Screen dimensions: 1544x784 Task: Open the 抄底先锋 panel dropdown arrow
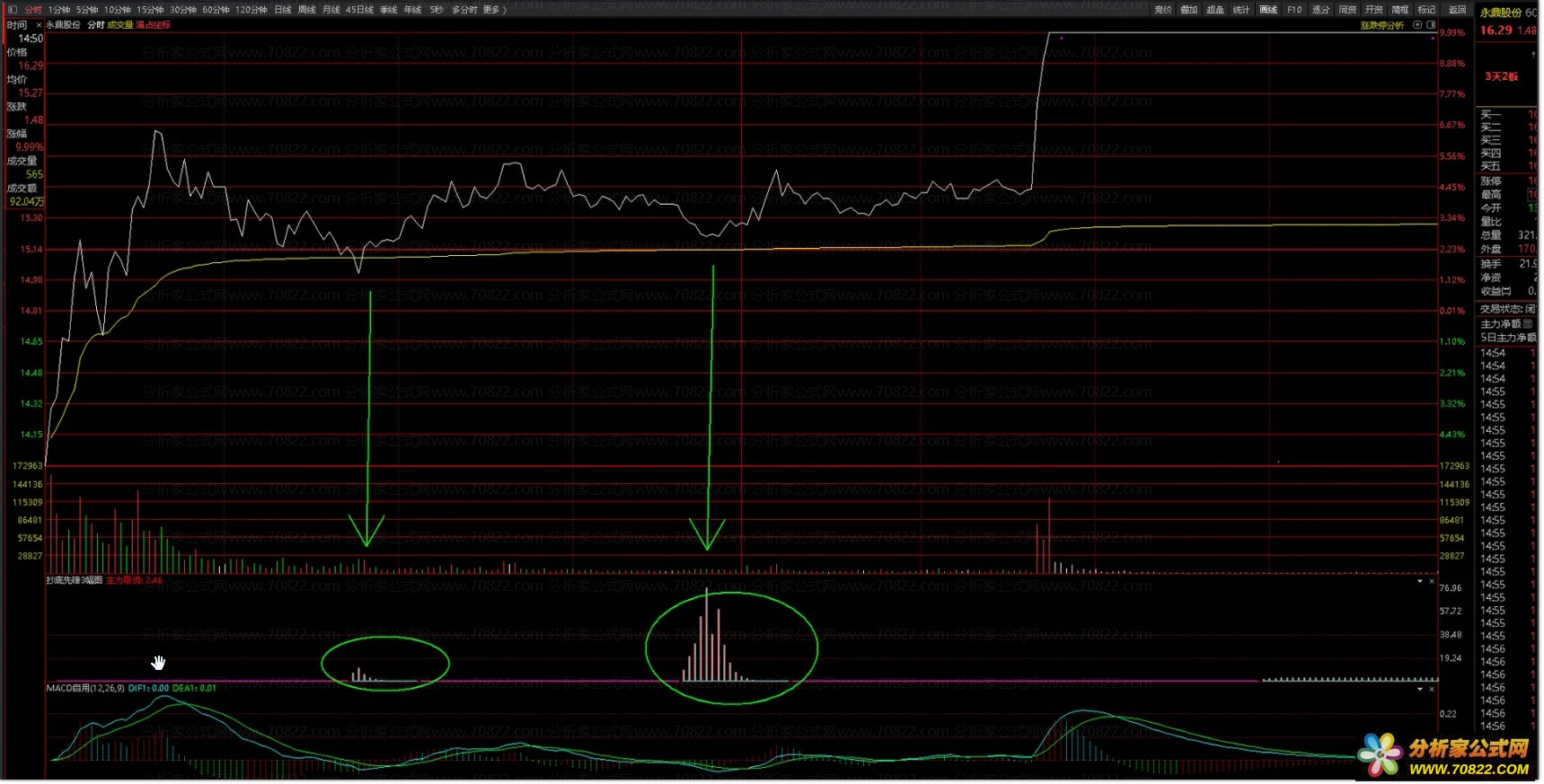pos(1420,582)
